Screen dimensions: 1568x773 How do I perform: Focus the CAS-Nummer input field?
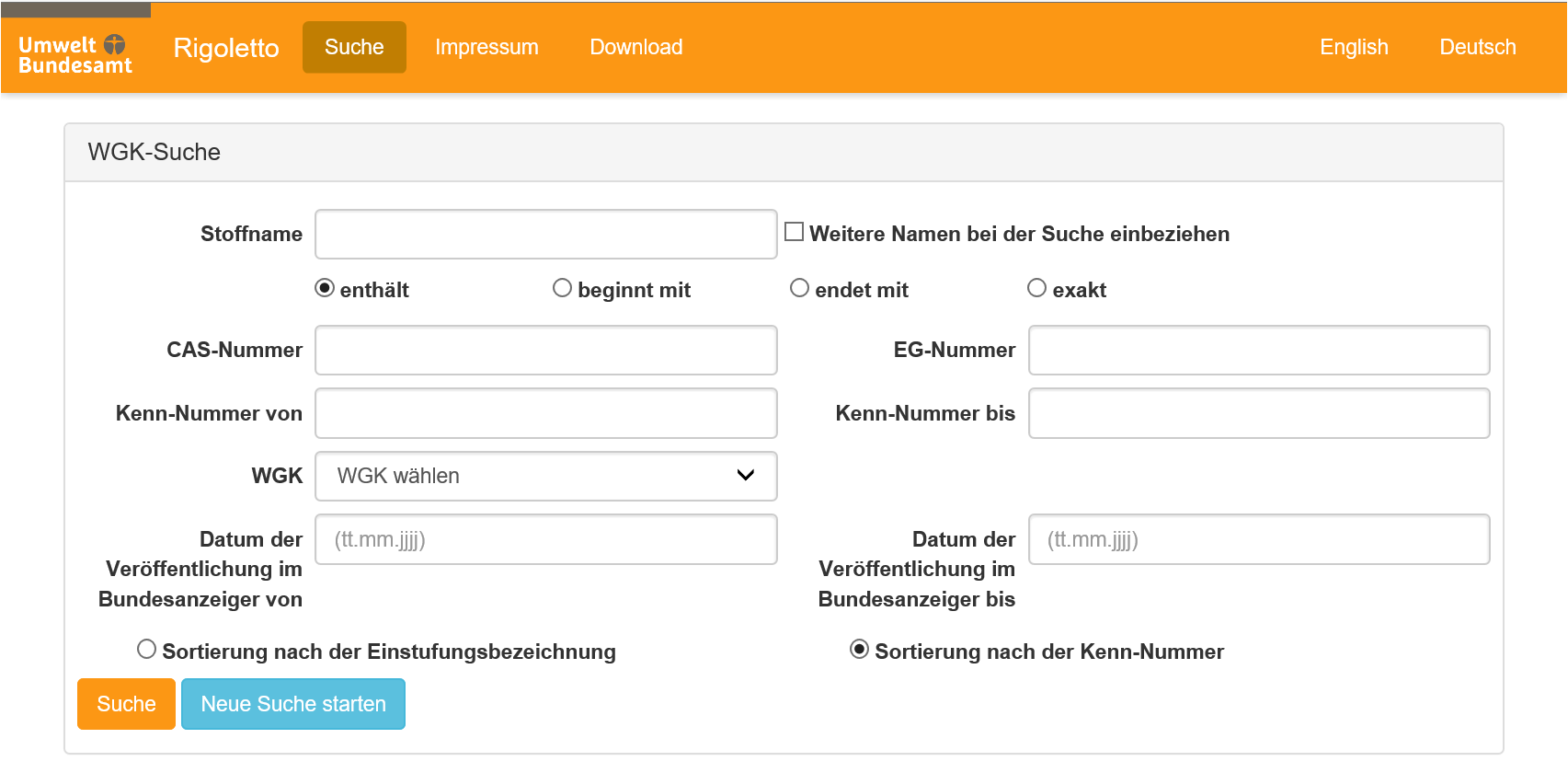[545, 351]
